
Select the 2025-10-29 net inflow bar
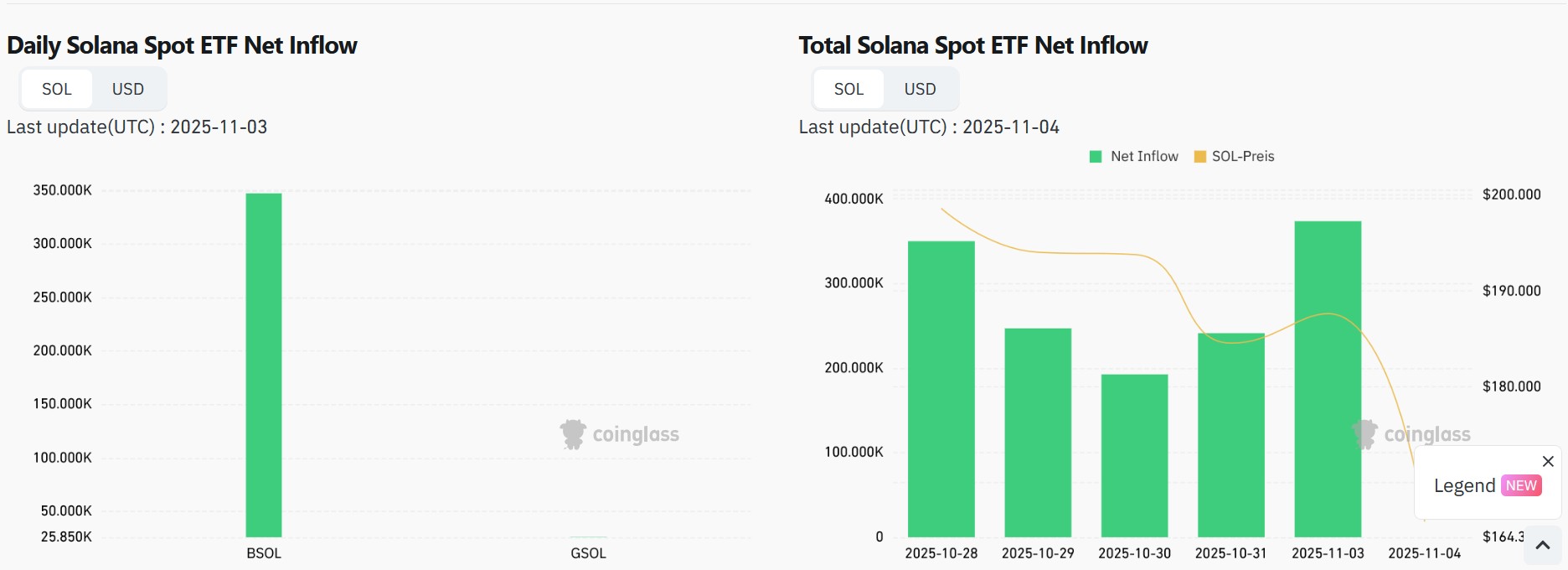coord(1038,433)
